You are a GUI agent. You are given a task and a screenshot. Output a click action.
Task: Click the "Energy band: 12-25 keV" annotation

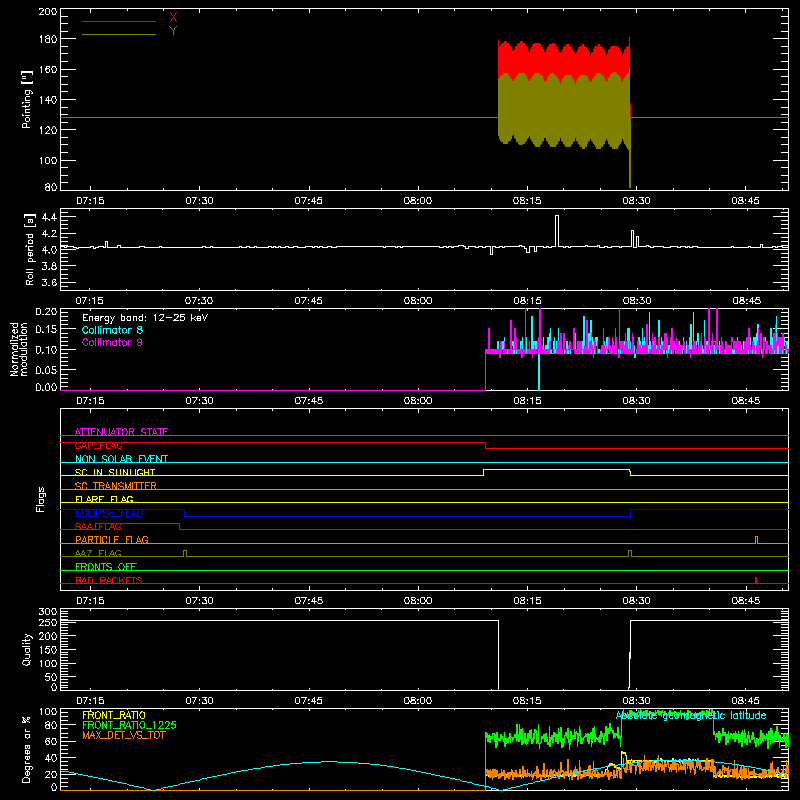145,318
